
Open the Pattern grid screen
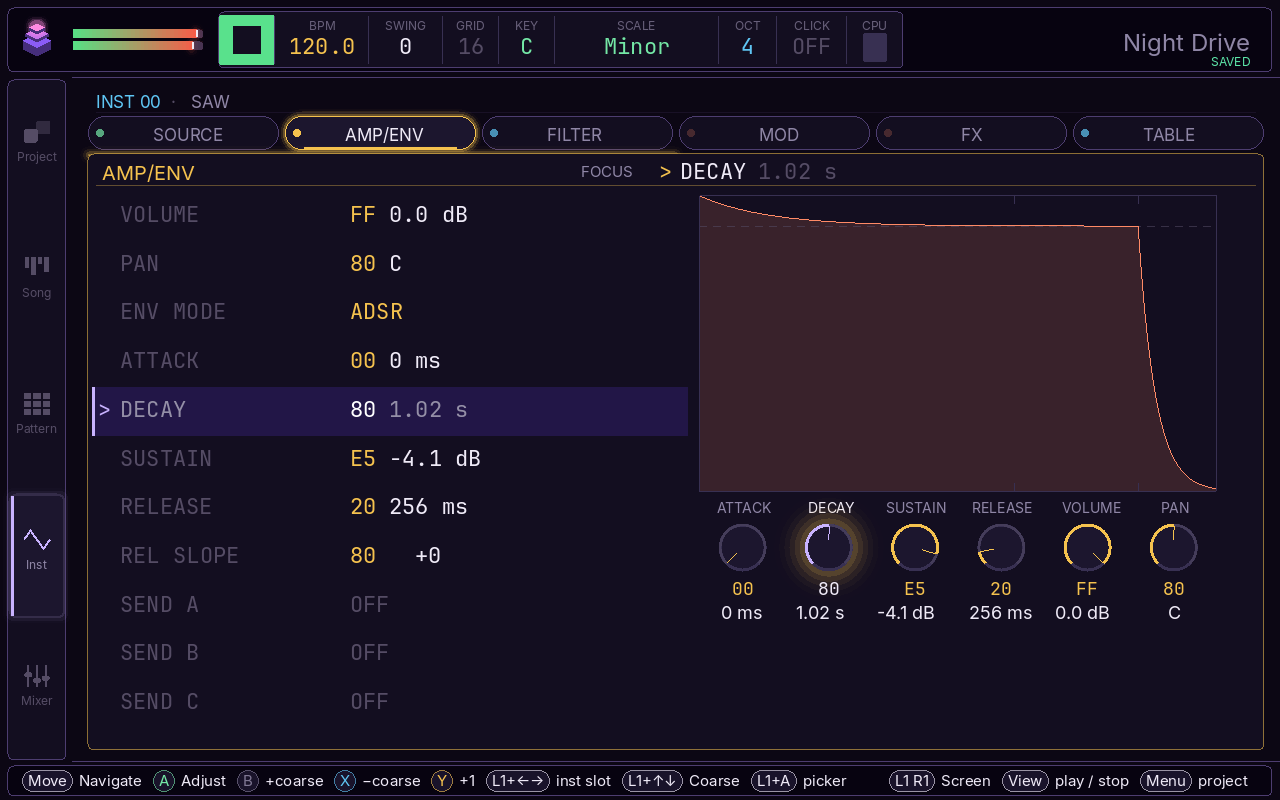(x=37, y=413)
